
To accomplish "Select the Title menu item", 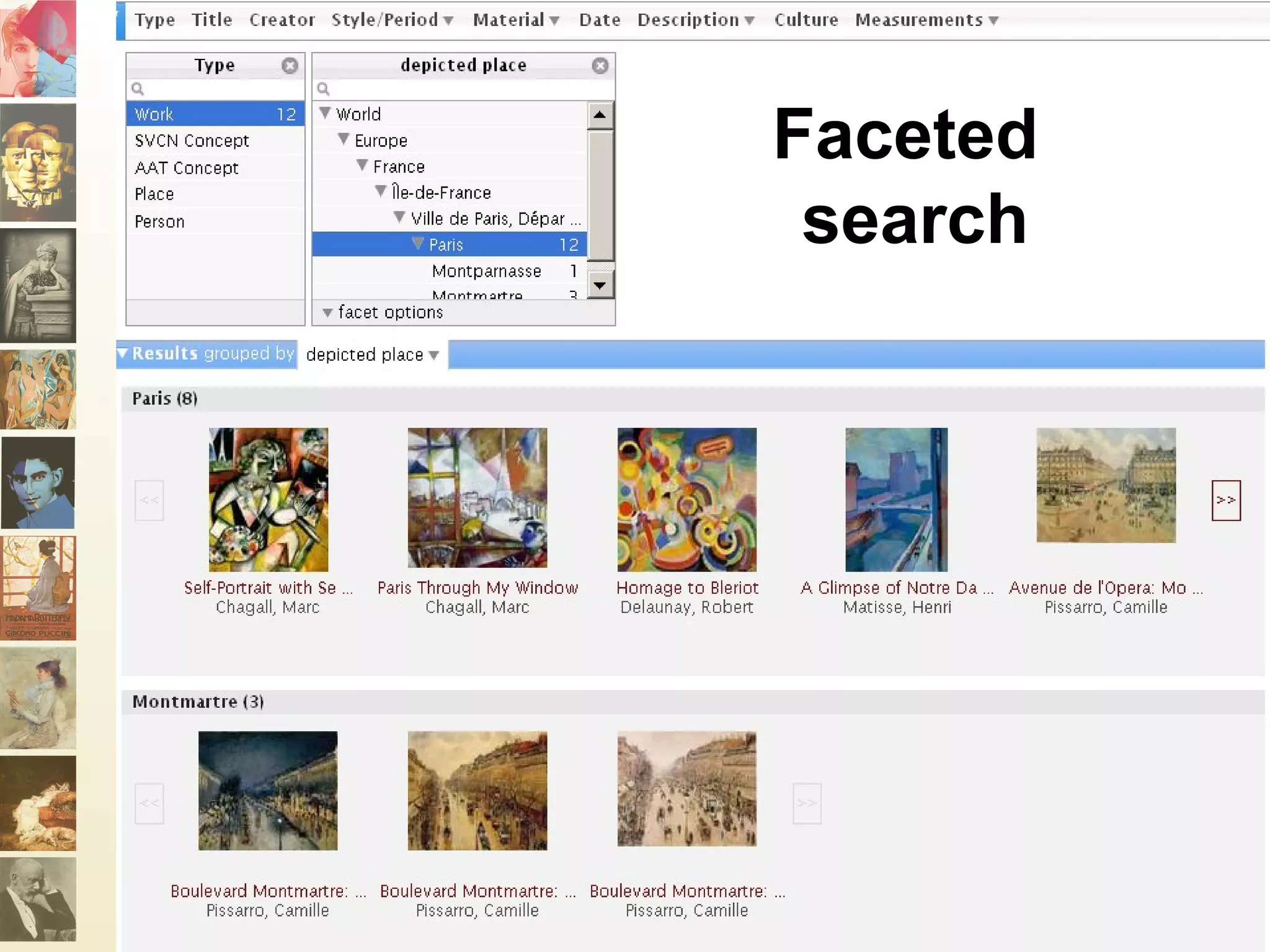I will [212, 20].
